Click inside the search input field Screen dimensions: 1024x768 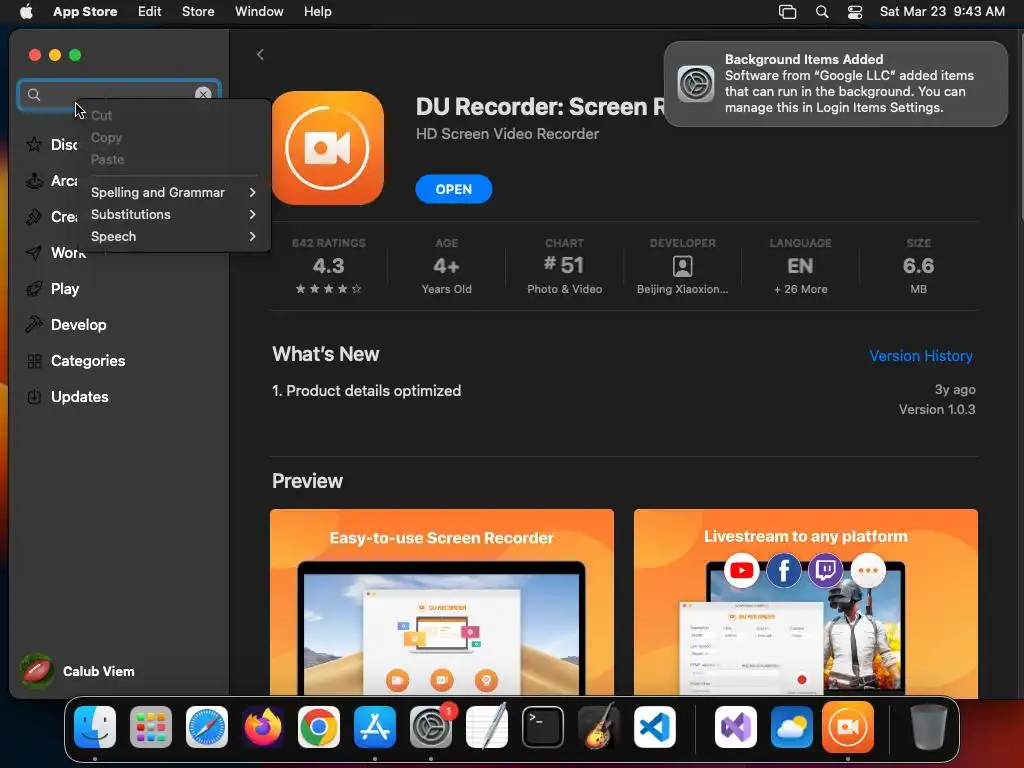pyautogui.click(x=118, y=95)
